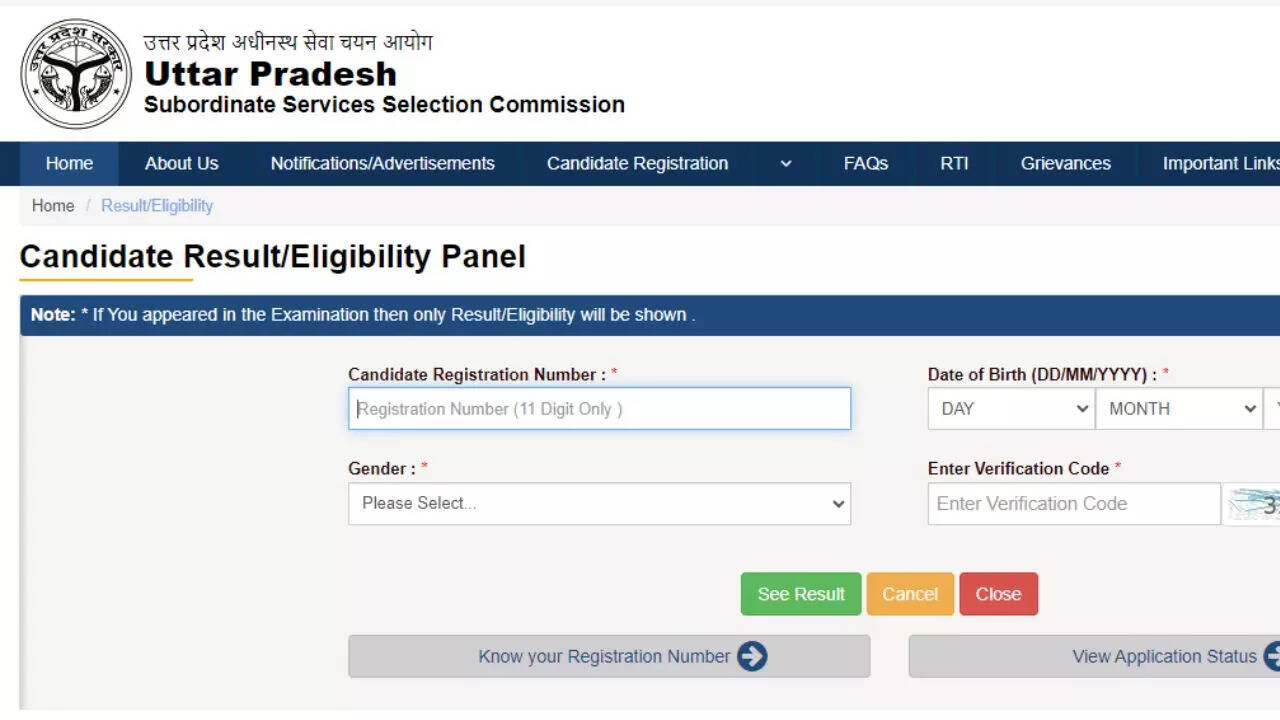The height and width of the screenshot is (720, 1280).
Task: Open the Gender dropdown
Action: 599,504
